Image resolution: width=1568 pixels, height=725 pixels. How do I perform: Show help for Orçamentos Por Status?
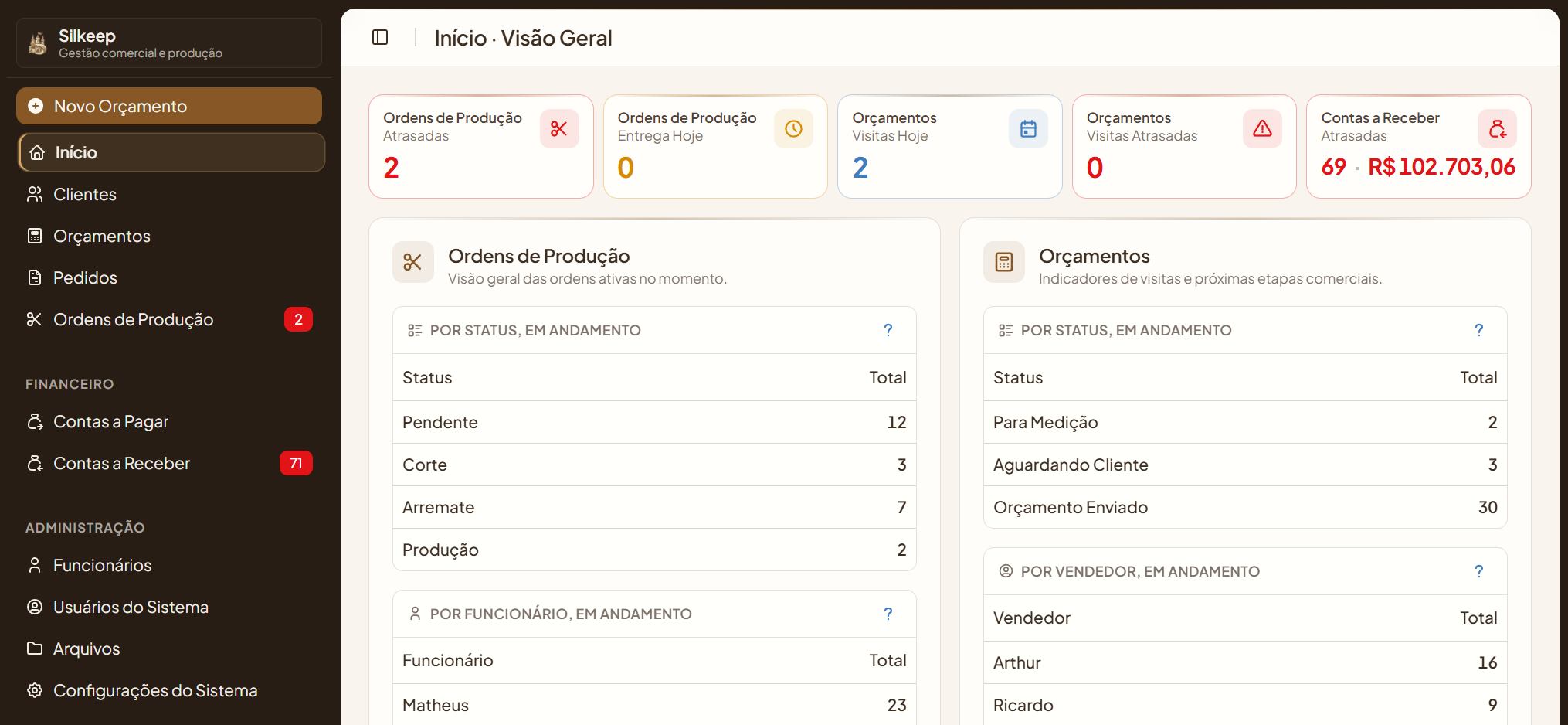point(1479,330)
